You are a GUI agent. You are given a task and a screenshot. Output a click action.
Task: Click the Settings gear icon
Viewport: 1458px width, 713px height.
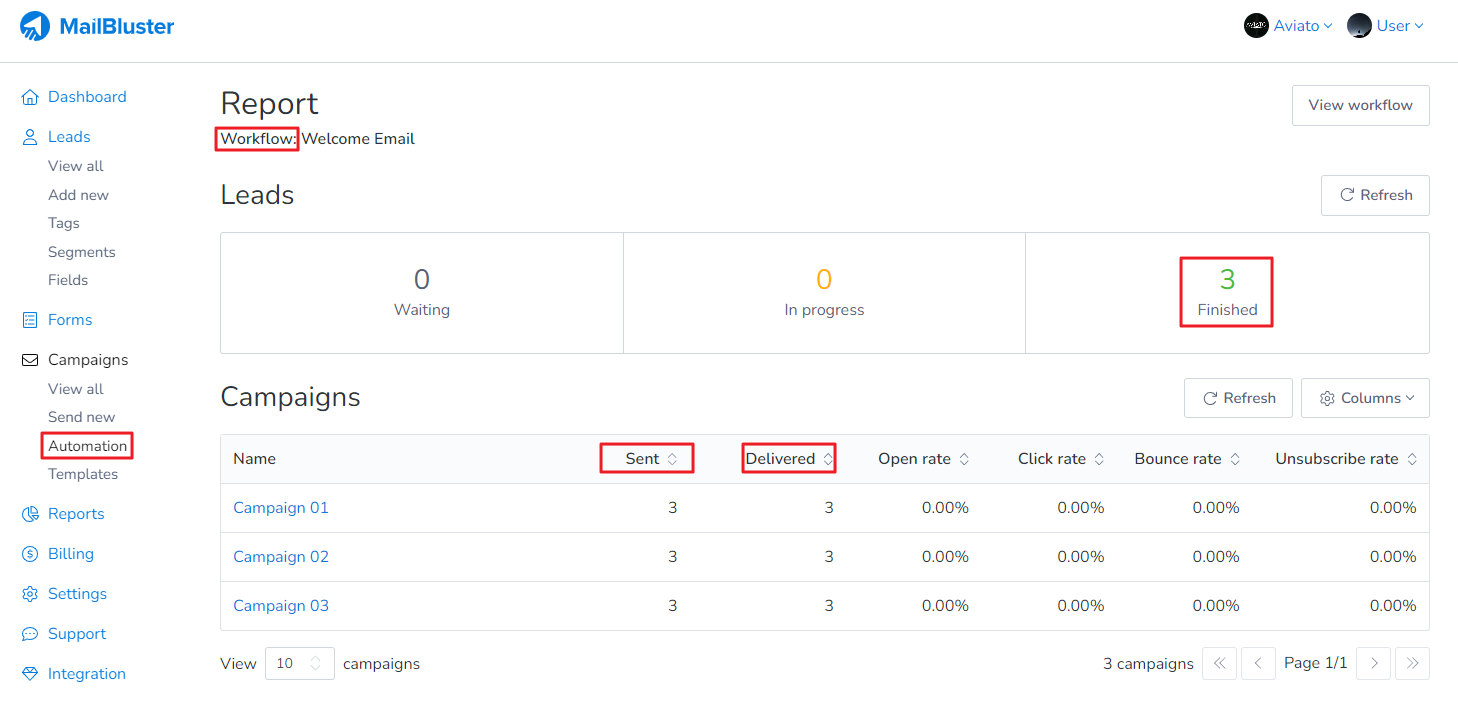[x=30, y=594]
